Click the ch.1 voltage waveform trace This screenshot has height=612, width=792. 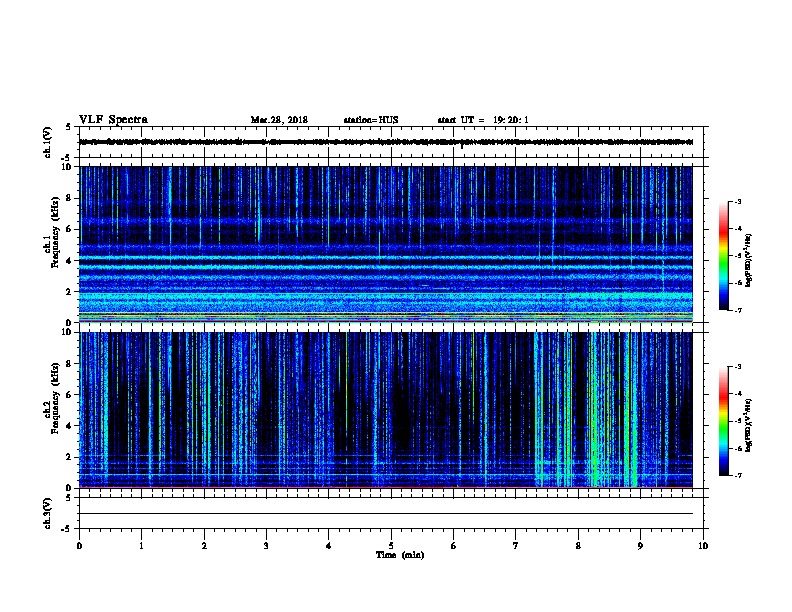[386, 142]
